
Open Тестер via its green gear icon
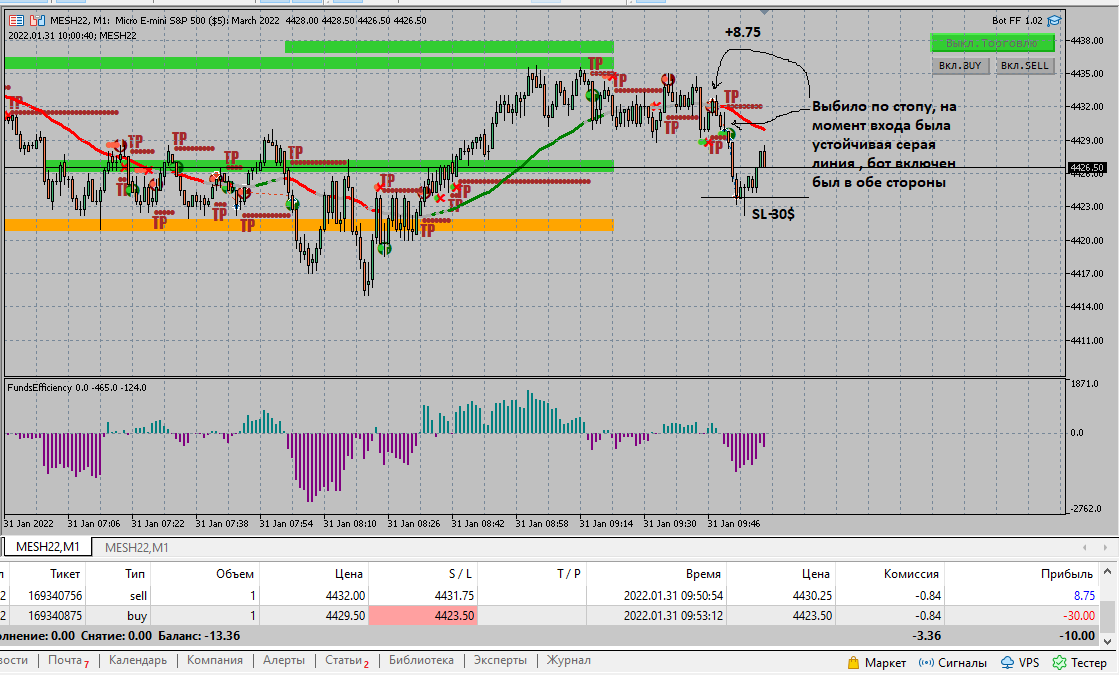pos(1059,662)
